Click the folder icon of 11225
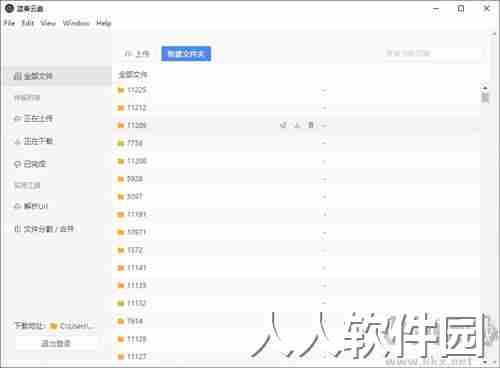The width and height of the screenshot is (500, 368). point(121,90)
